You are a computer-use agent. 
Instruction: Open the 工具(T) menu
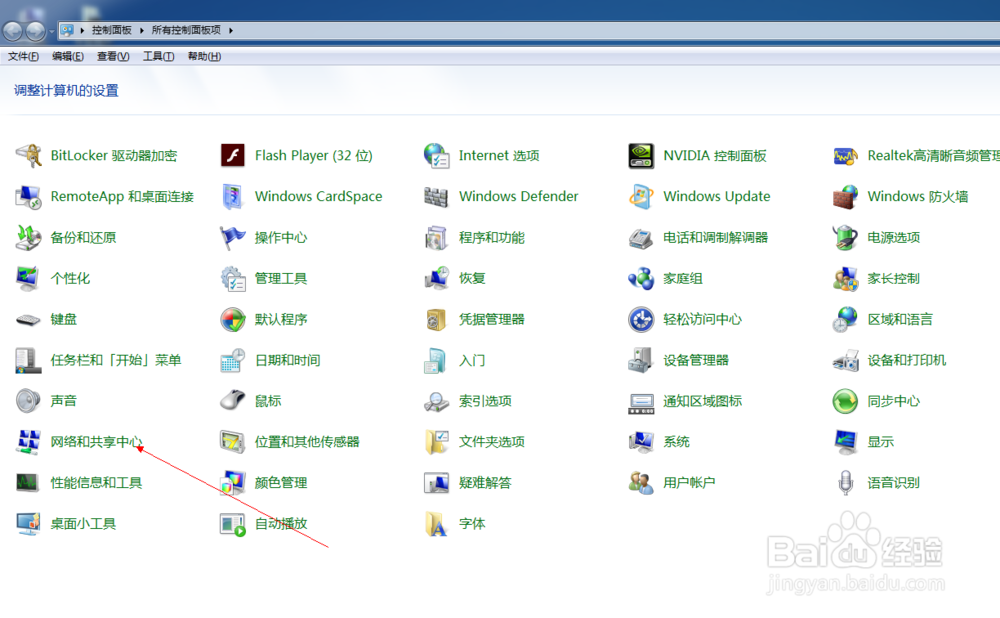point(158,56)
